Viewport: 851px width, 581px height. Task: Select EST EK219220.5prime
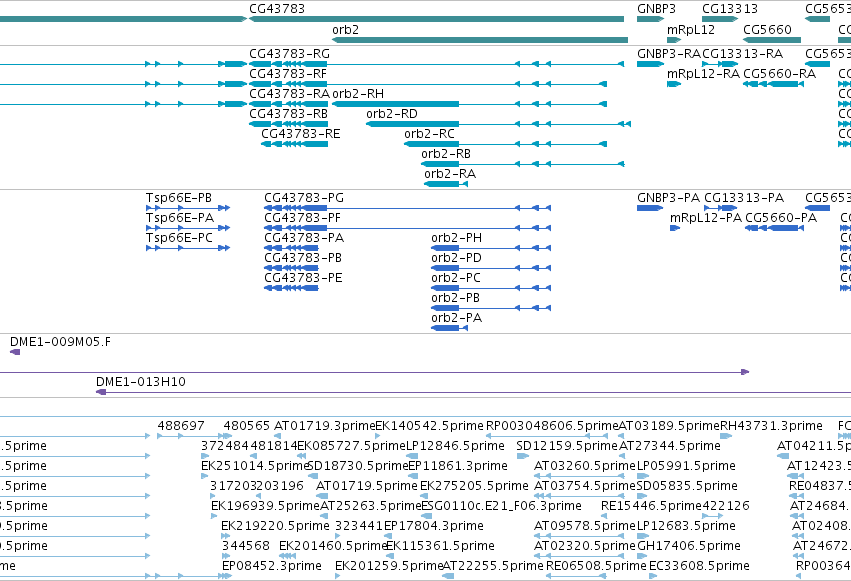tap(275, 526)
